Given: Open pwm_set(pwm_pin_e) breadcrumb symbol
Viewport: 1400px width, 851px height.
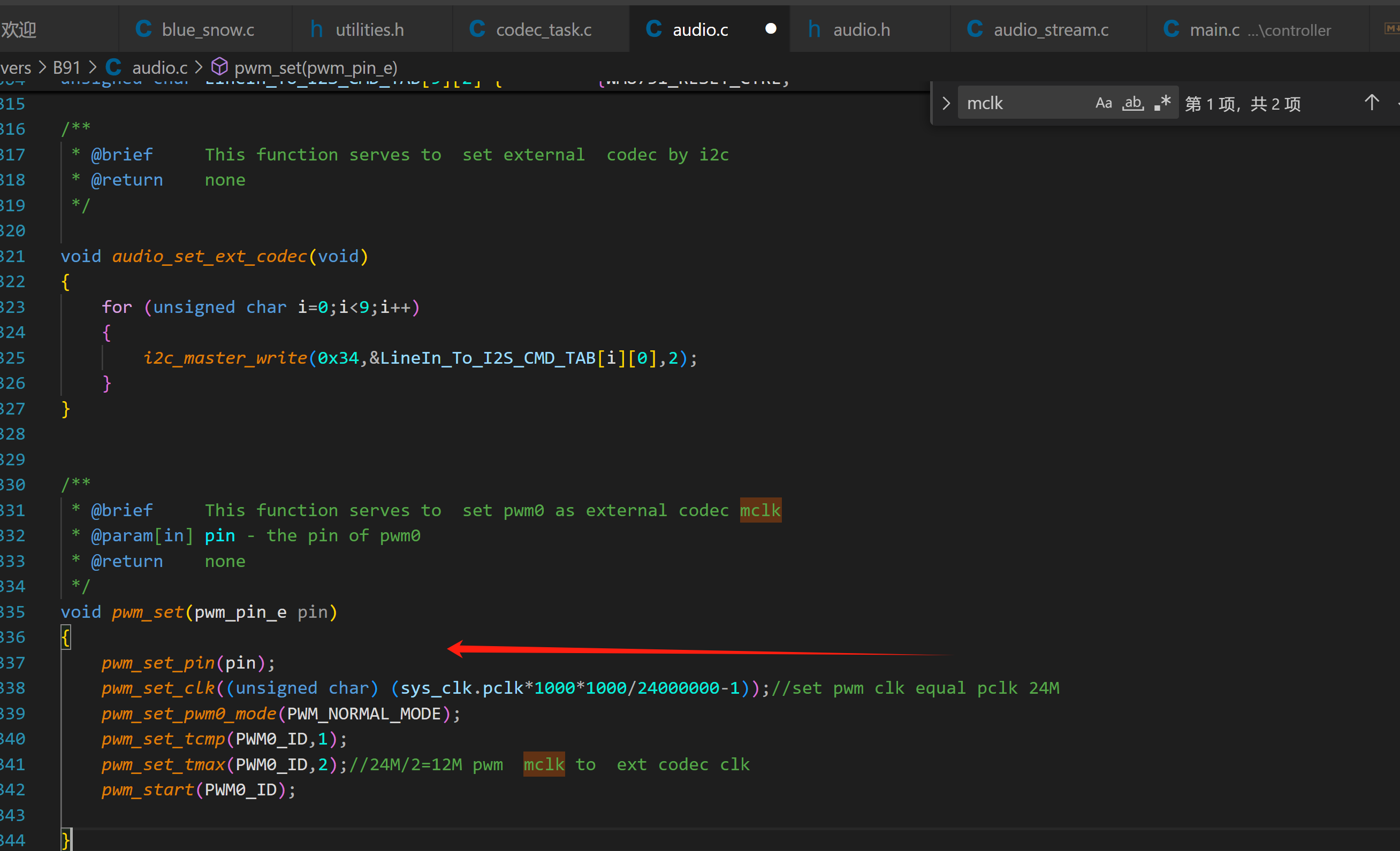Looking at the screenshot, I should point(316,67).
